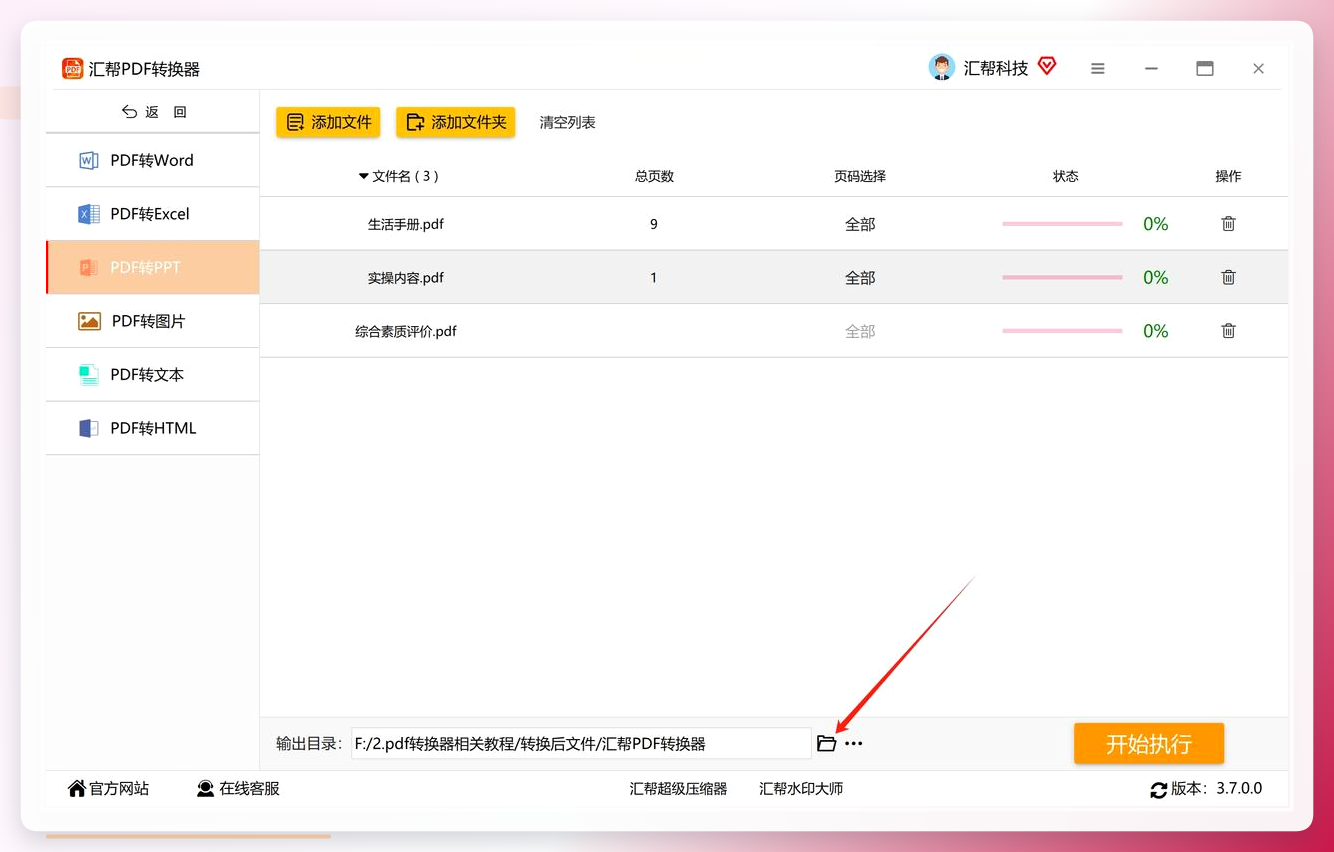Click progress bar of 综合素质评价.pdf
1334x852 pixels.
click(x=1062, y=330)
